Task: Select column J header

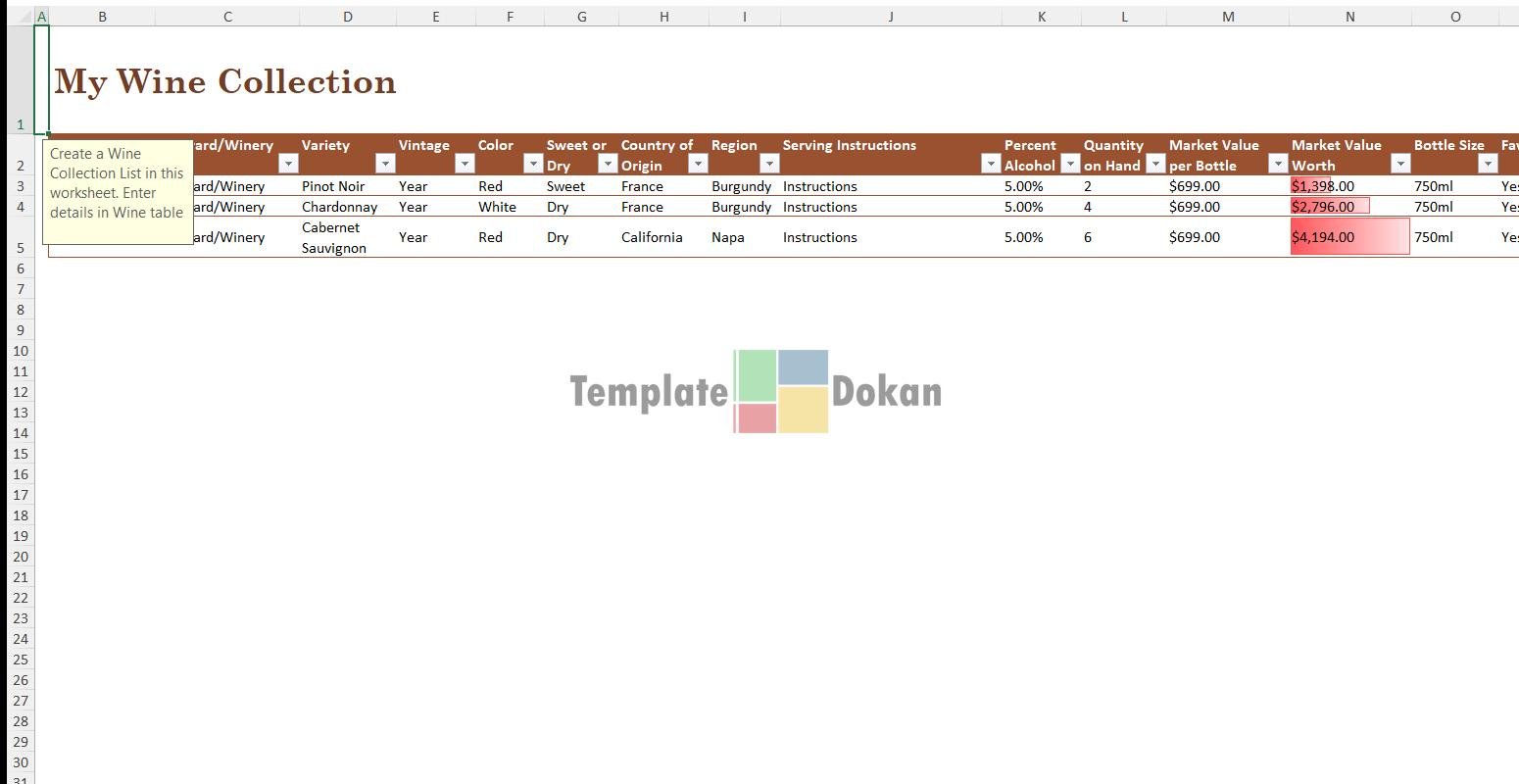Action: click(890, 17)
